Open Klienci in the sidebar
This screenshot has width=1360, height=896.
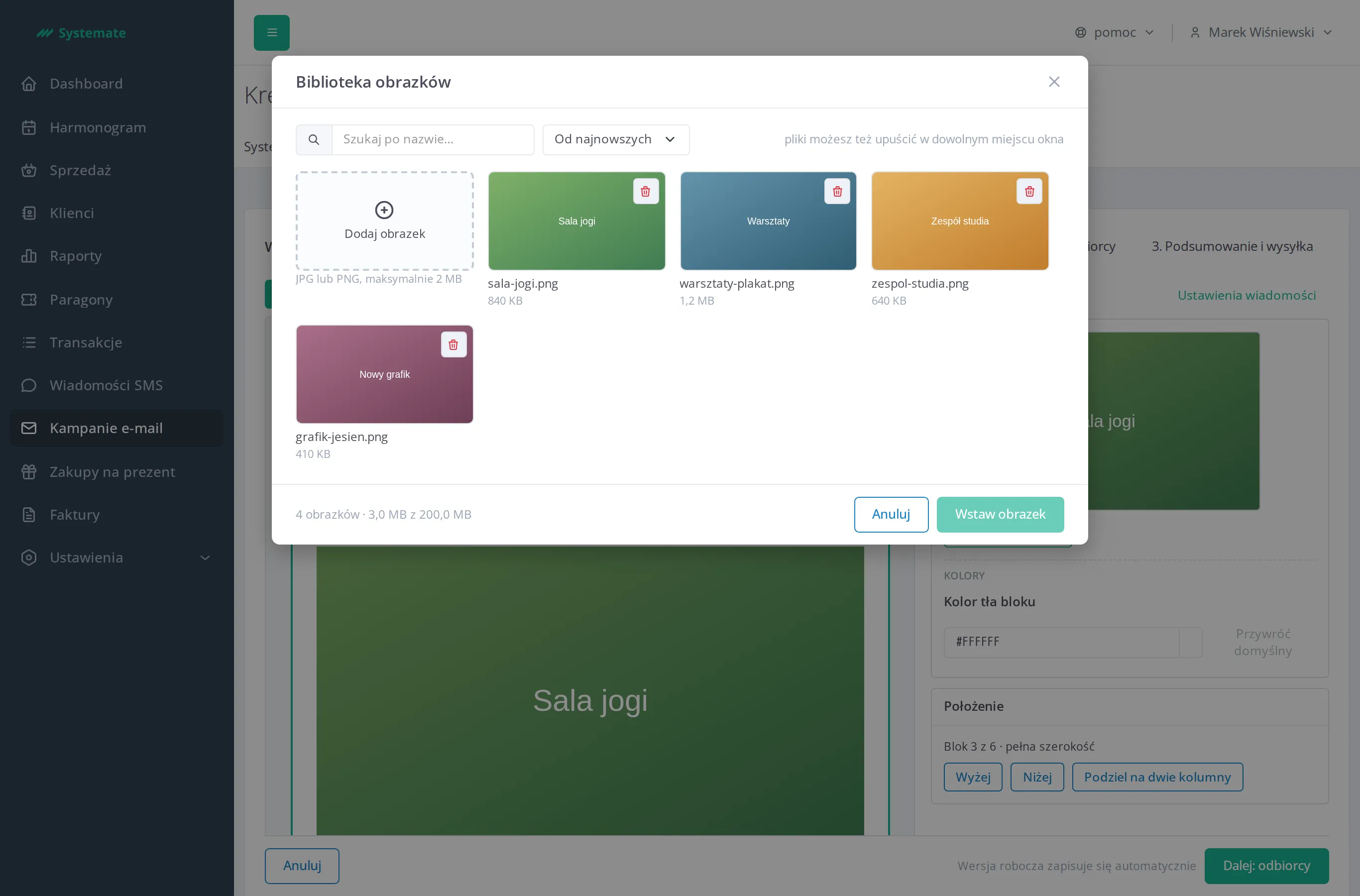116,213
